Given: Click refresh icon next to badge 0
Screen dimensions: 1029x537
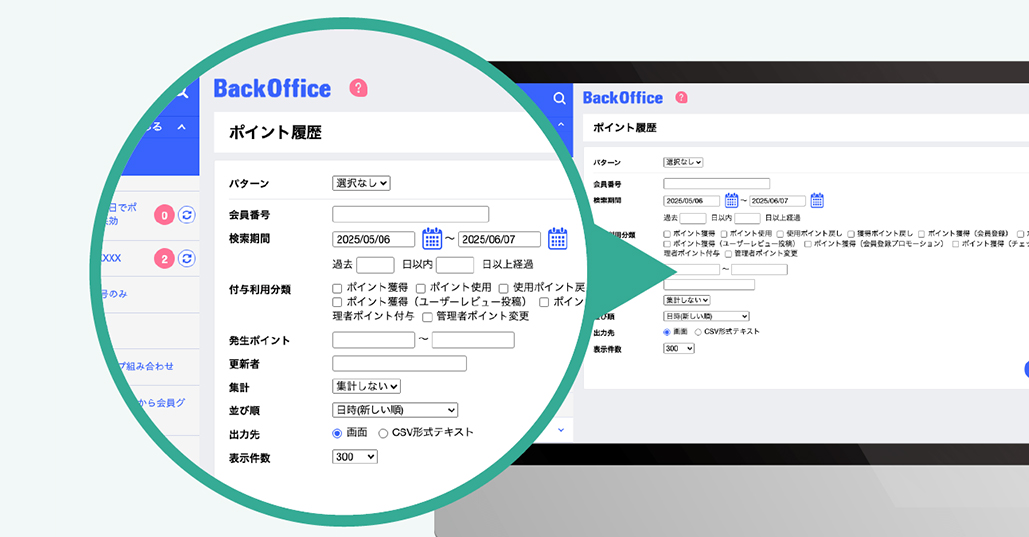Looking at the screenshot, I should 187,214.
